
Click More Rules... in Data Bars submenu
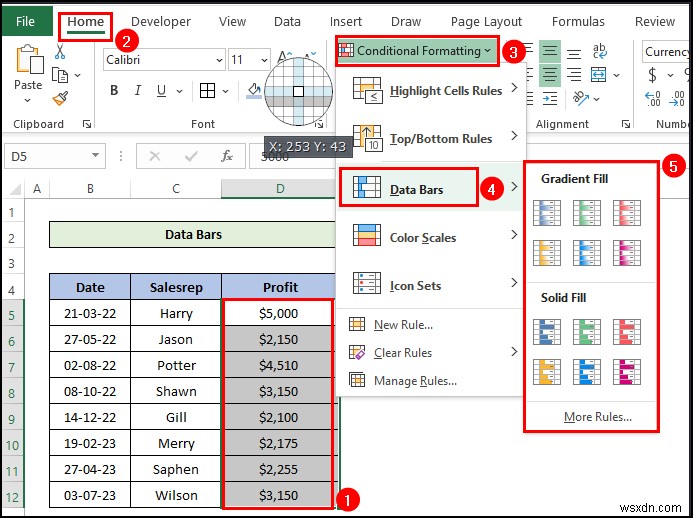pos(598,417)
